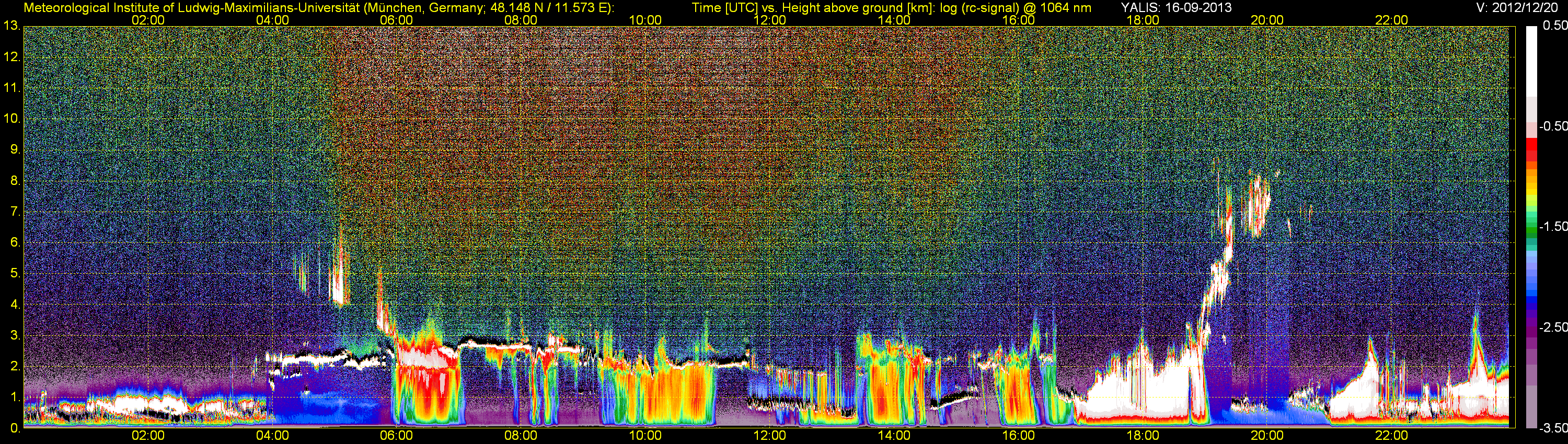Image resolution: width=1568 pixels, height=444 pixels.
Task: Click the -3.50 colorbar scale value
Action: (x=1553, y=428)
